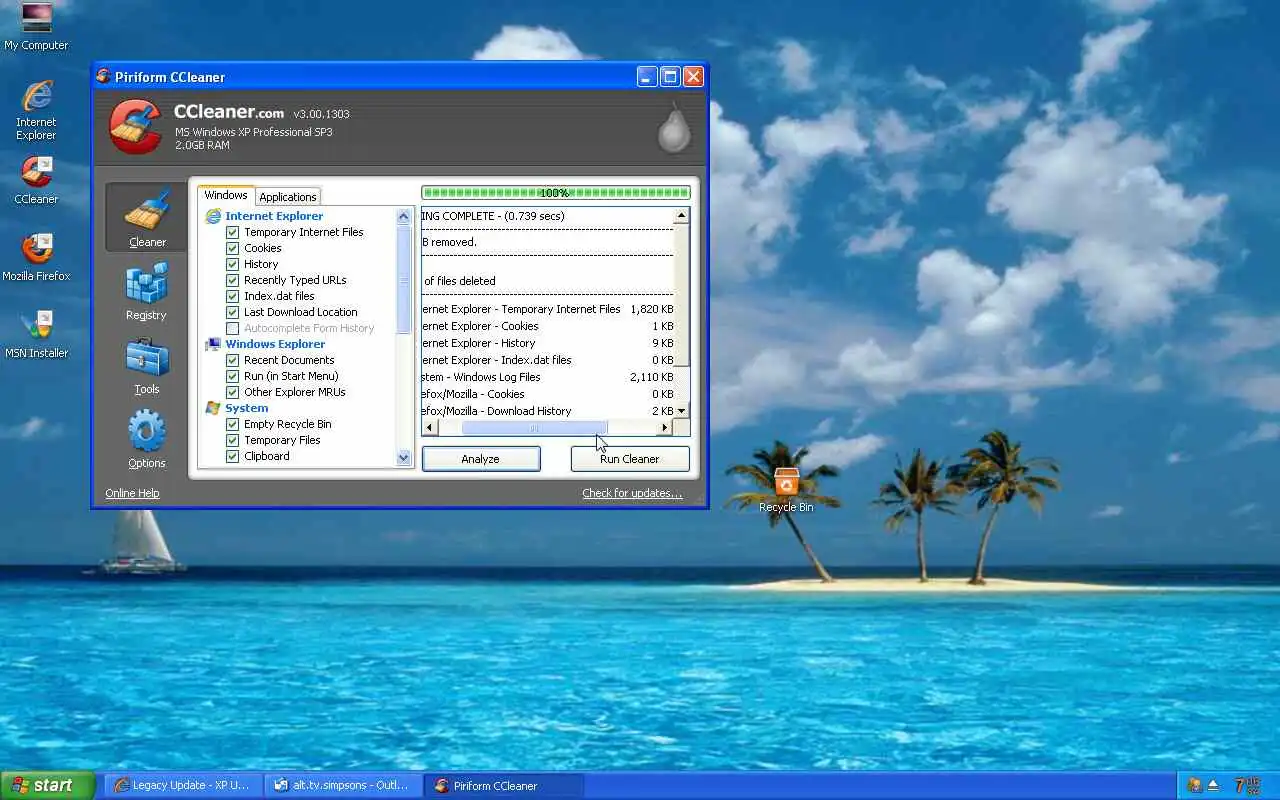This screenshot has height=800, width=1280.
Task: Click the System group icon in list
Action: click(x=213, y=408)
